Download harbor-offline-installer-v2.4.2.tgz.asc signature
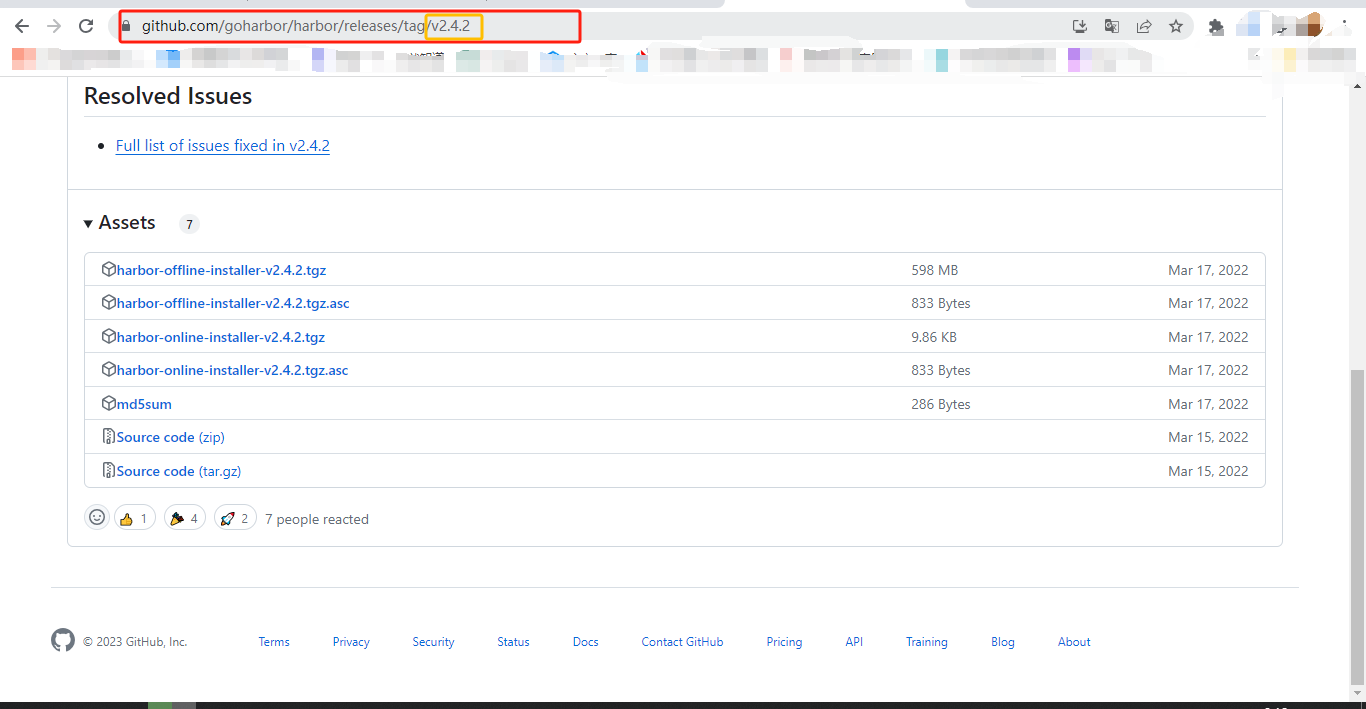 (233, 303)
